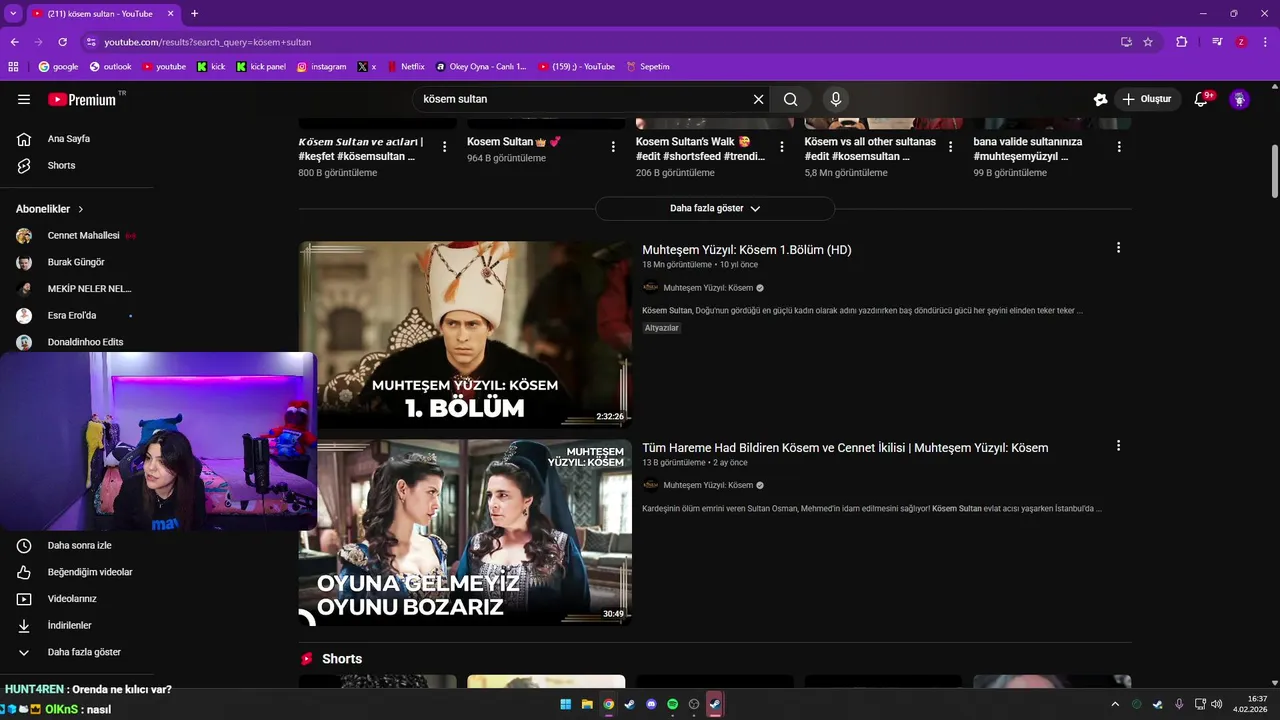Open Spotify from the taskbar
This screenshot has height=720, width=1280.
pos(672,704)
